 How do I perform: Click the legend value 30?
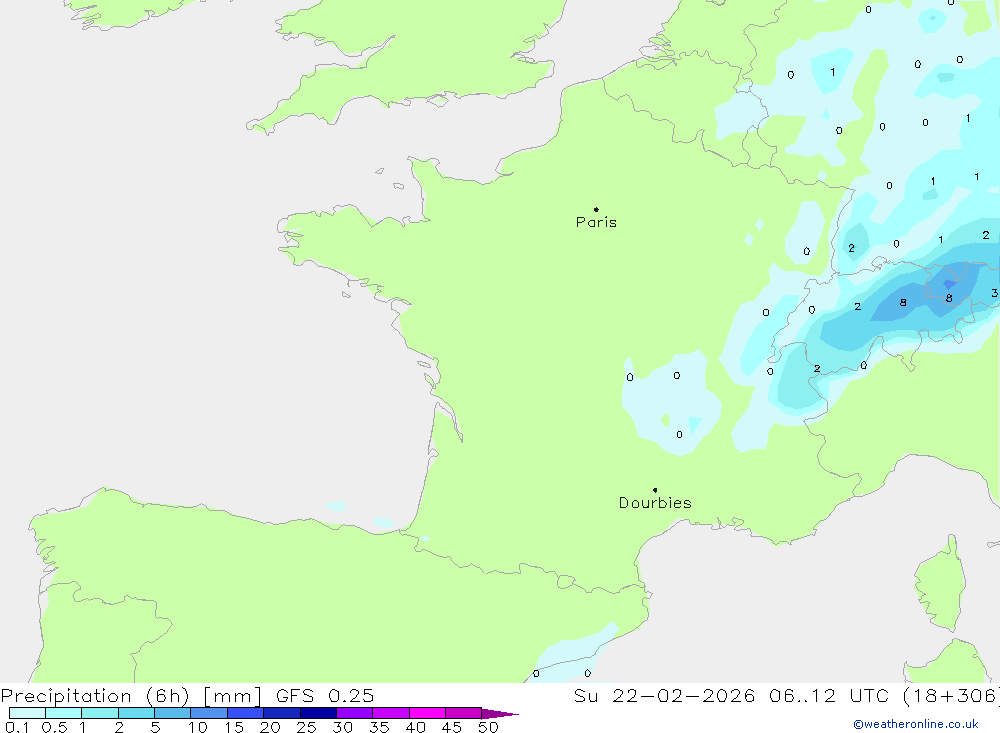[343, 727]
